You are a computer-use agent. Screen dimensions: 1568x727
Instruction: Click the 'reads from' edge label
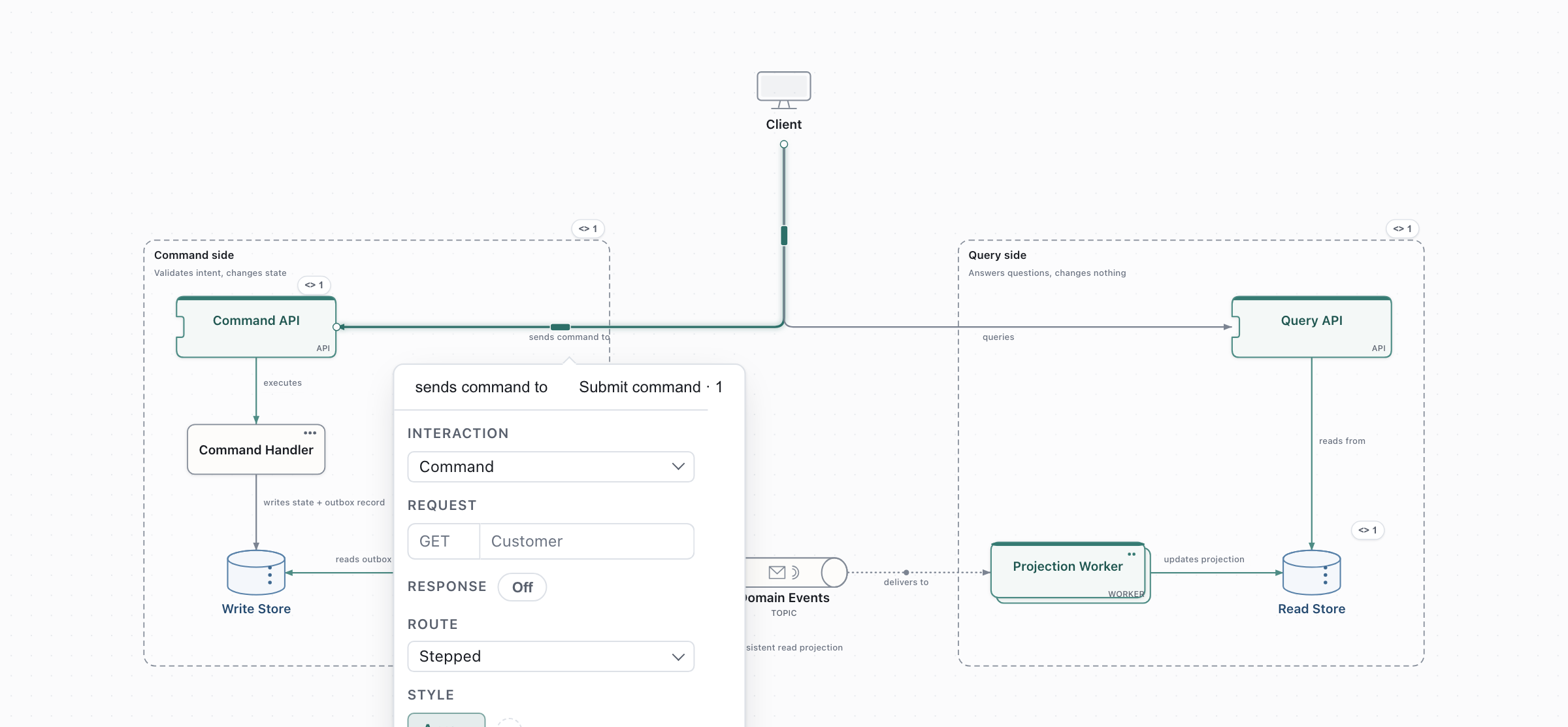tap(1342, 441)
